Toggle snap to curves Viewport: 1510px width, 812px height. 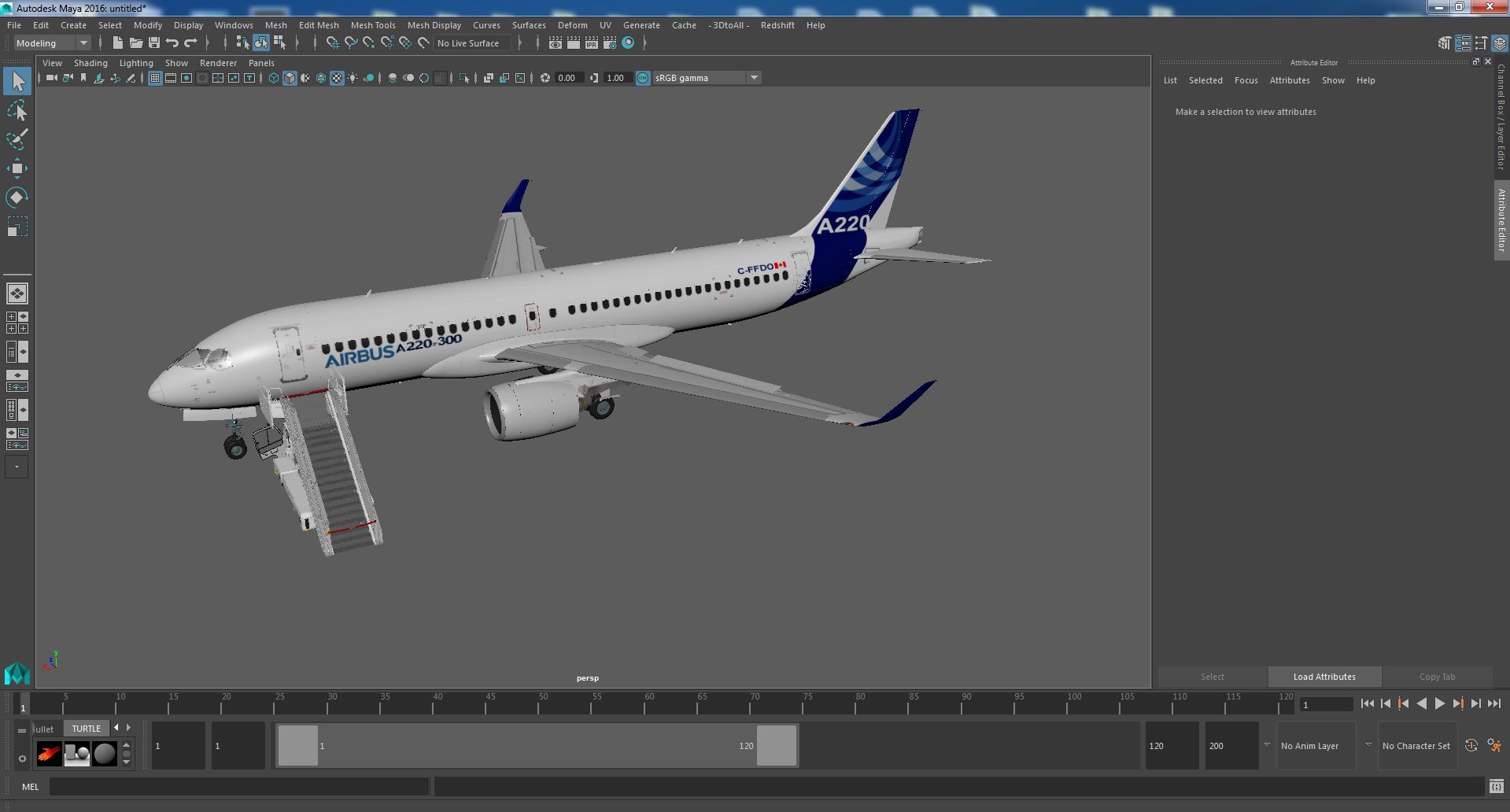point(351,43)
